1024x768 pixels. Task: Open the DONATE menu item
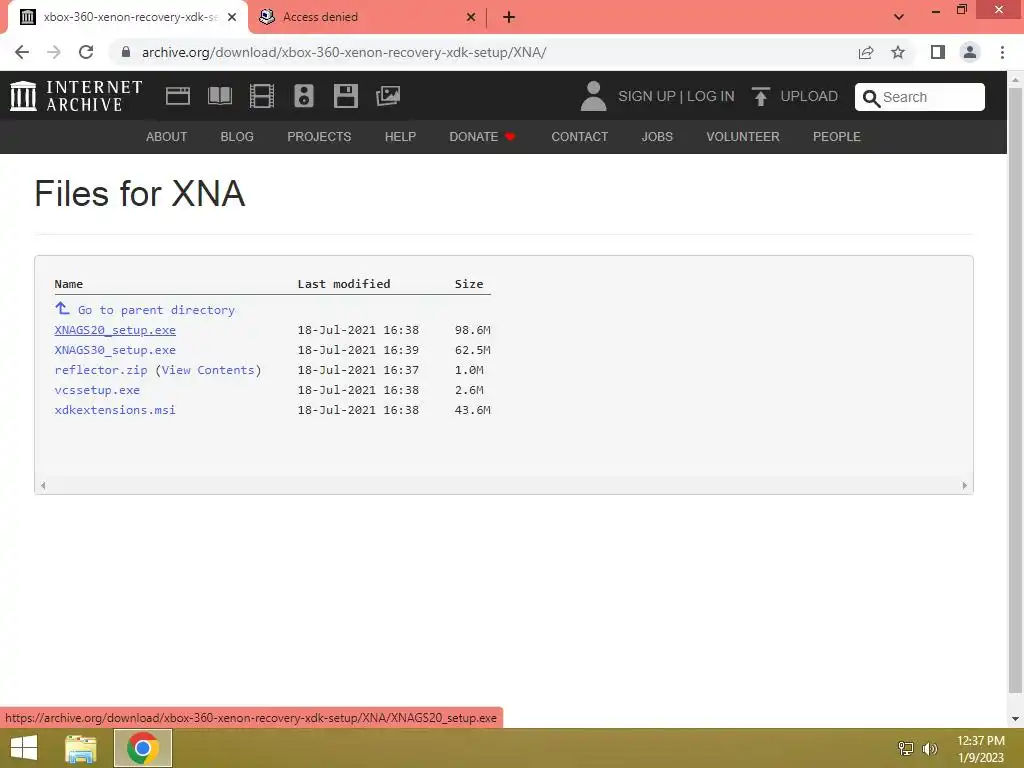tap(482, 136)
